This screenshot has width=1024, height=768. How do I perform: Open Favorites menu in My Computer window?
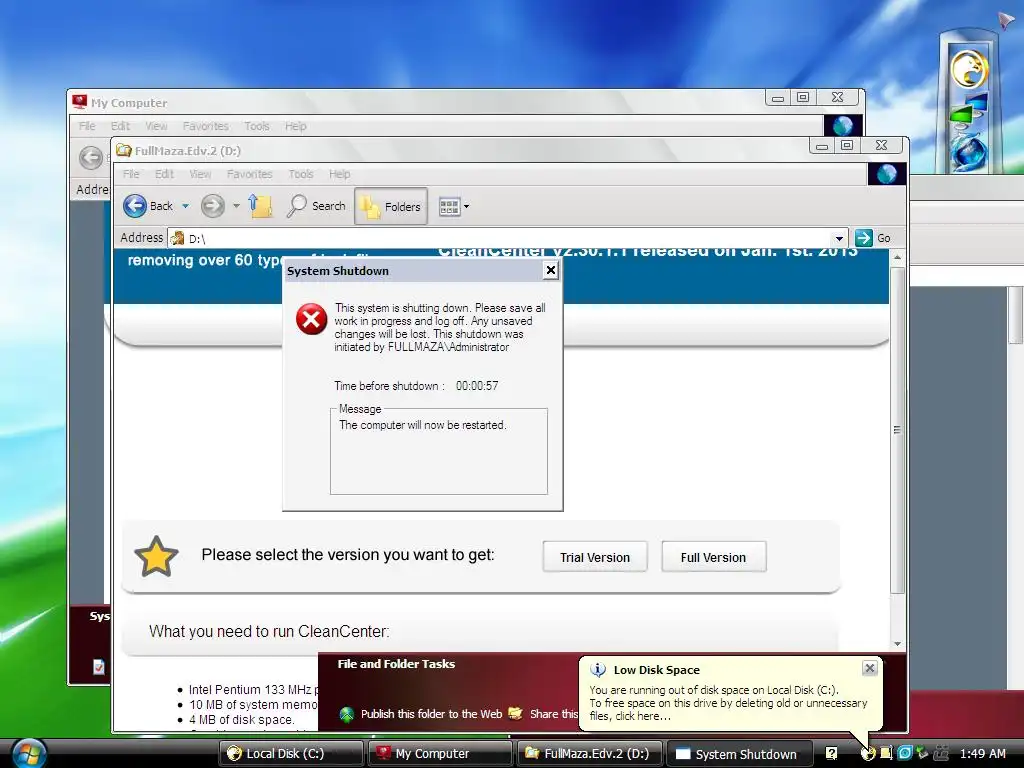click(205, 126)
